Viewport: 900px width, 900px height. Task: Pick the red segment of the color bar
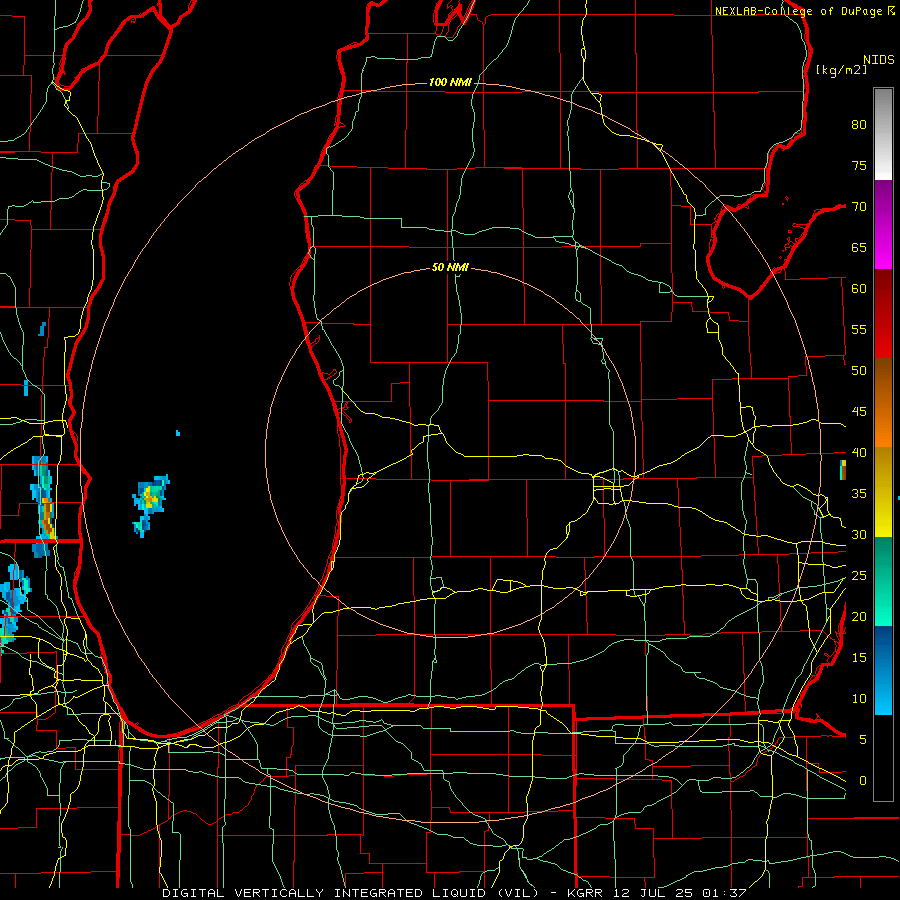[x=883, y=314]
